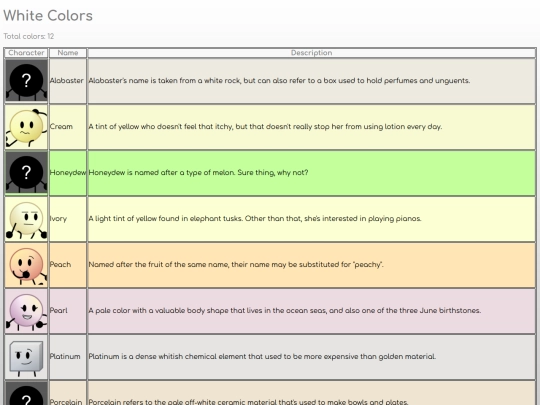Viewport: 540px width, 405px height.
Task: Click Honeydew's question mark placeholder icon
Action: coord(26,173)
